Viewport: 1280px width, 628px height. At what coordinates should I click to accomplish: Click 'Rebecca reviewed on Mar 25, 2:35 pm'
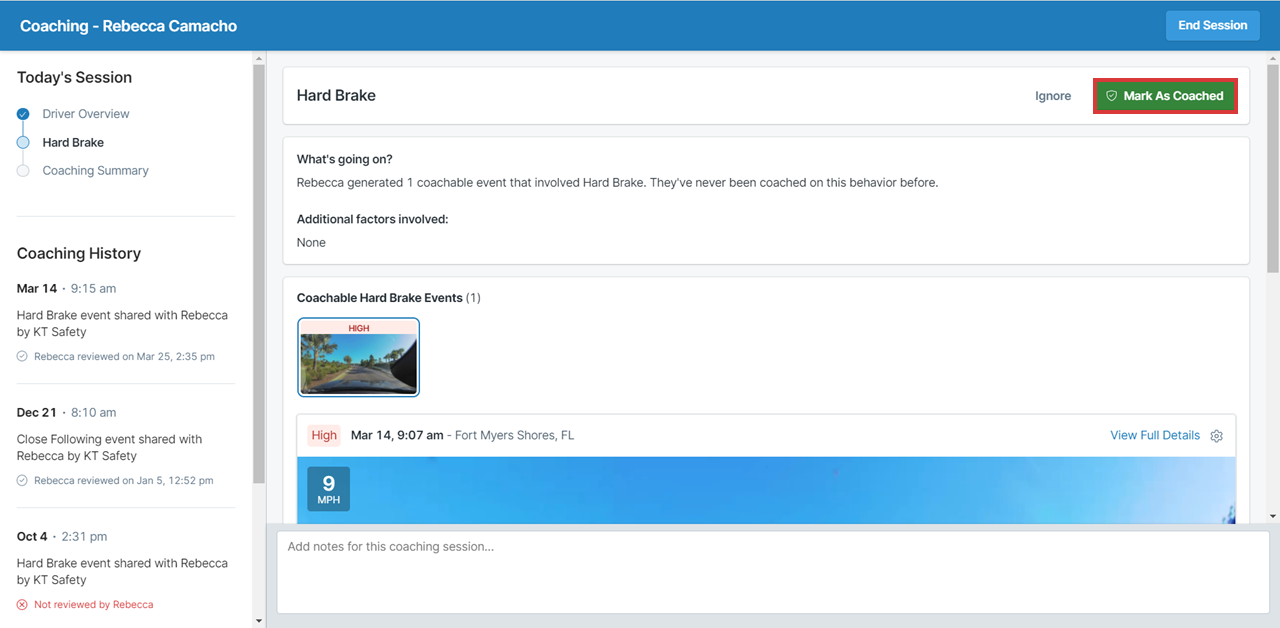coord(124,356)
